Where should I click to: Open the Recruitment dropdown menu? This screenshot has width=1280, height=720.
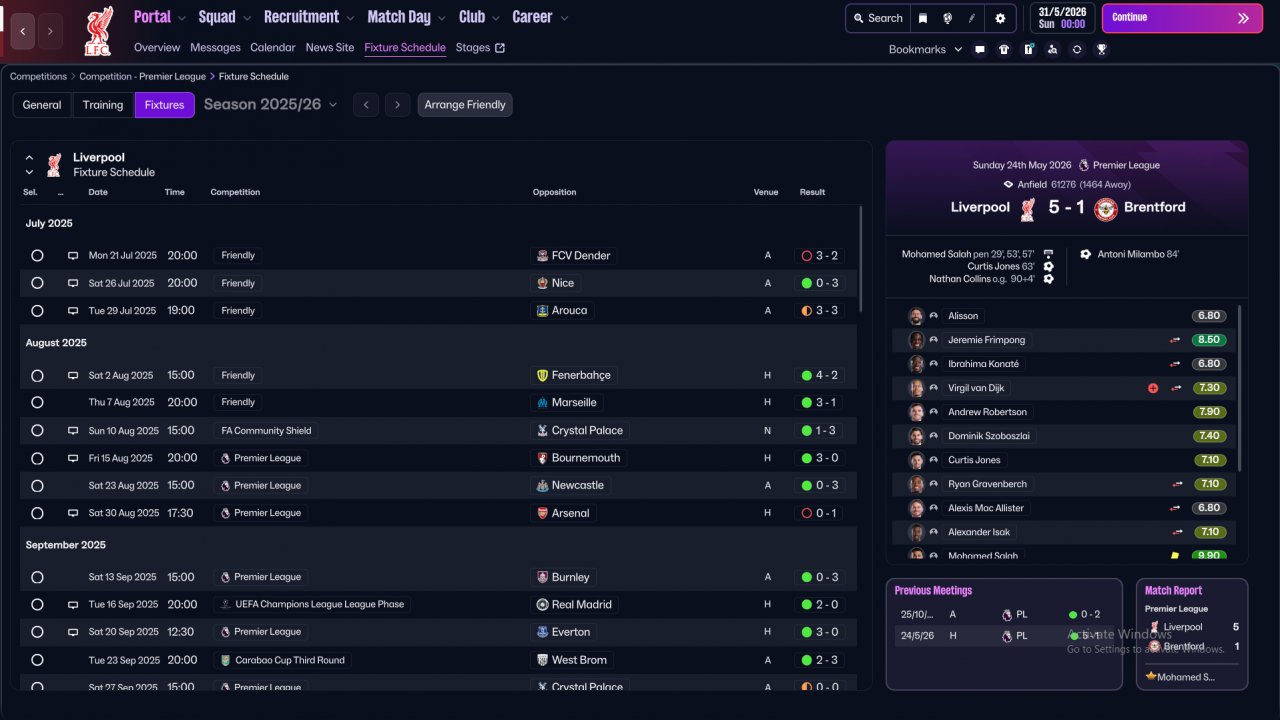(x=309, y=17)
